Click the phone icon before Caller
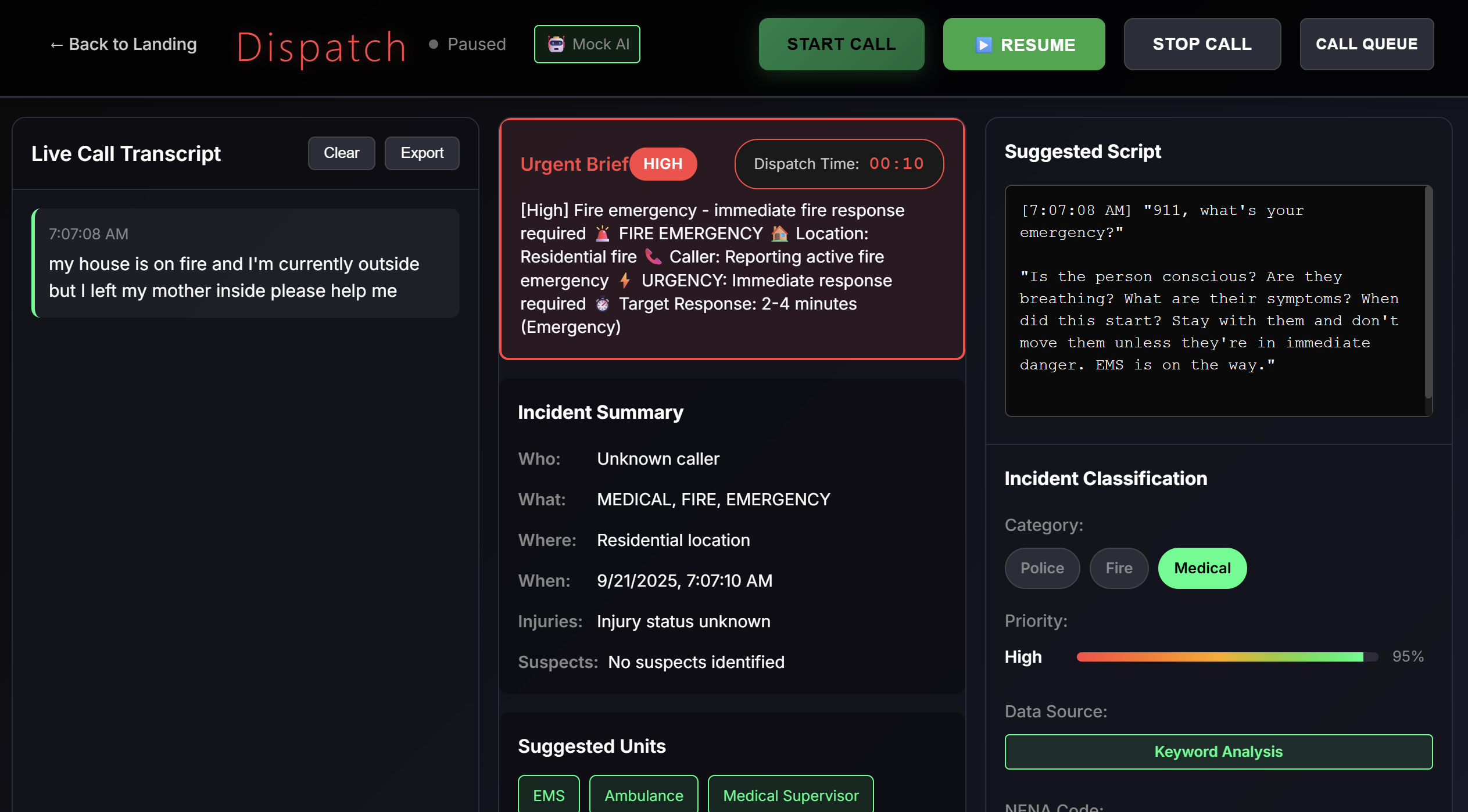The width and height of the screenshot is (1468, 812). pos(653,257)
